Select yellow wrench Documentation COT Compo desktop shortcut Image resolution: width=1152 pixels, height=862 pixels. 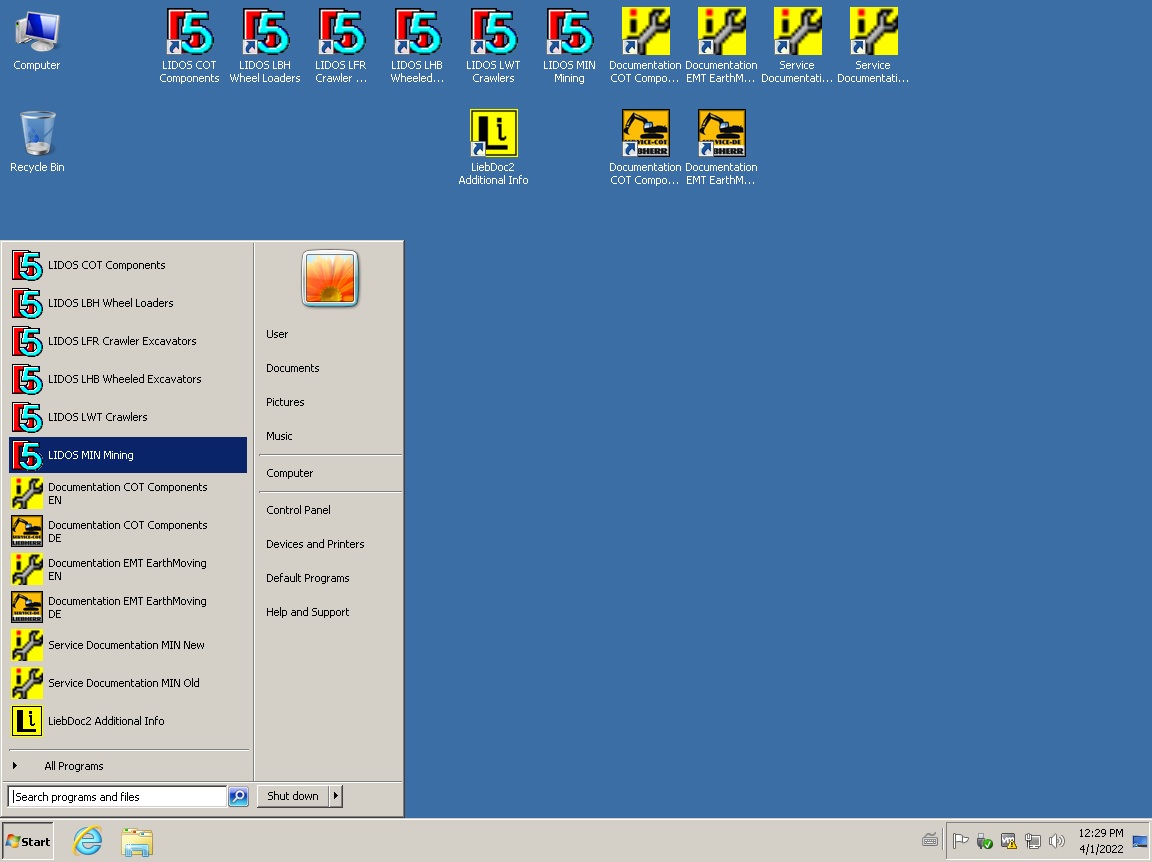coord(645,46)
